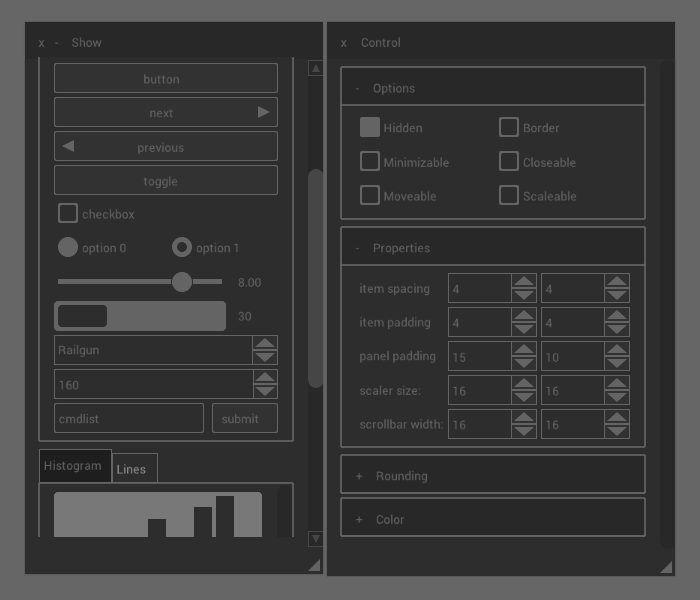Increase second item padding value
This screenshot has width=700, height=600.
coord(617,315)
